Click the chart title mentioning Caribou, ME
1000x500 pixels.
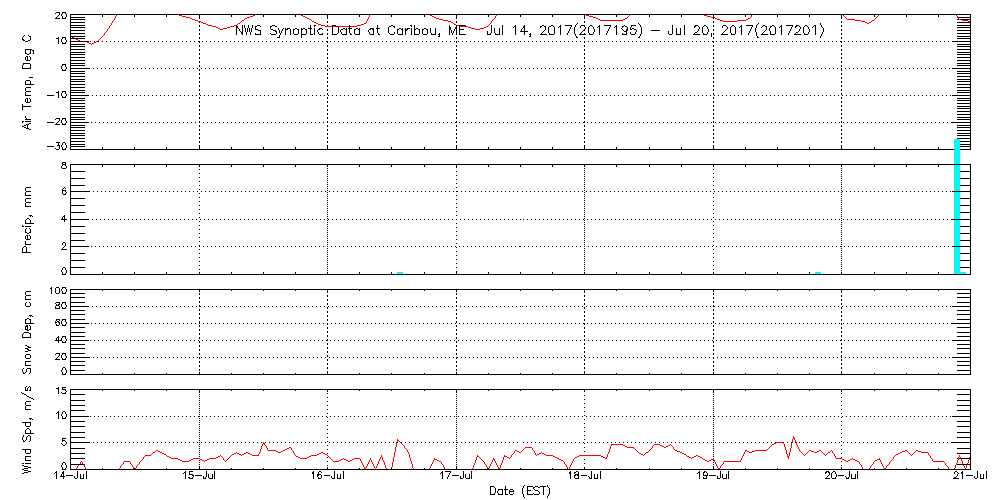(x=530, y=31)
